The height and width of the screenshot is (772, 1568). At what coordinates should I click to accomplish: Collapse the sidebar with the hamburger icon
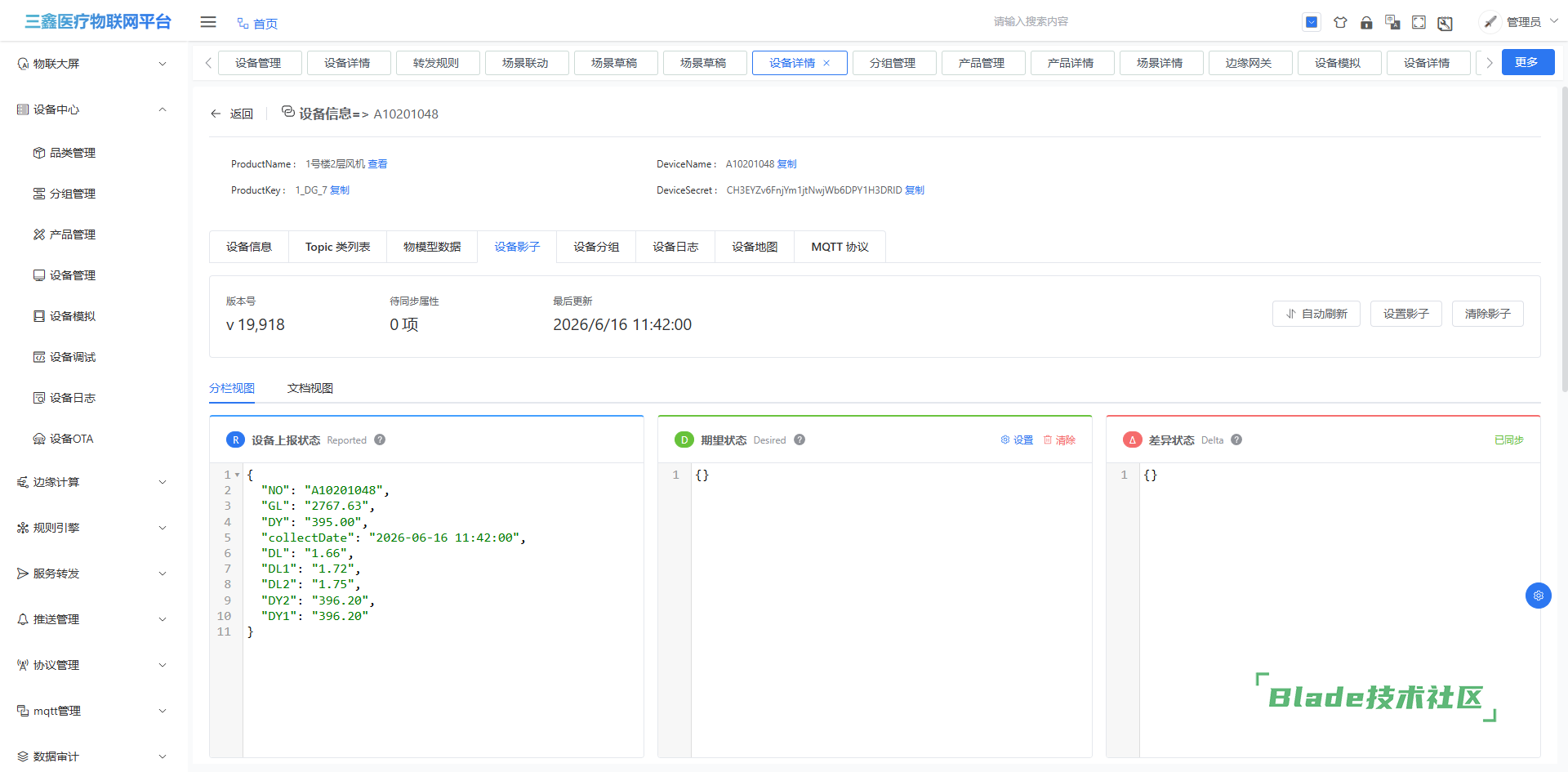pyautogui.click(x=208, y=22)
